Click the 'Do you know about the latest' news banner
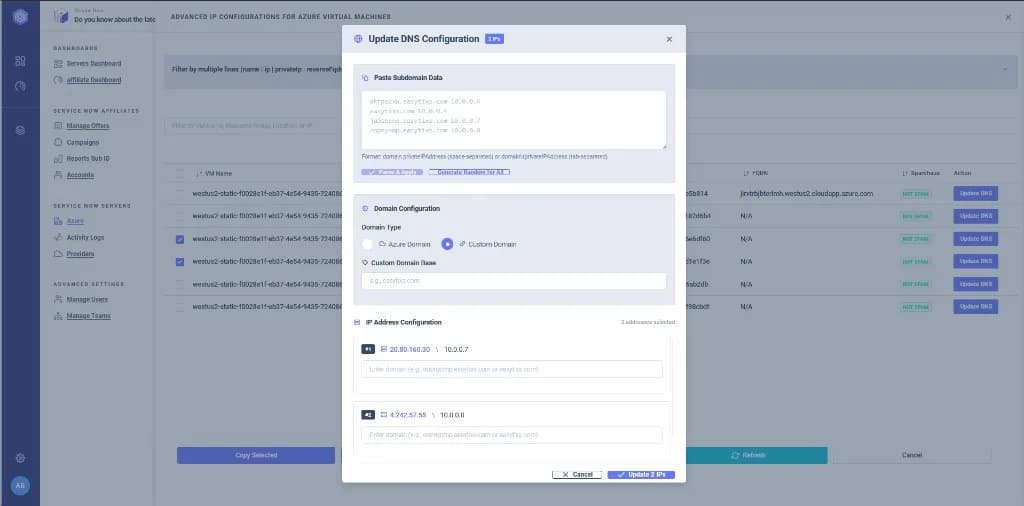Screen dimensions: 1024x506 point(114,20)
